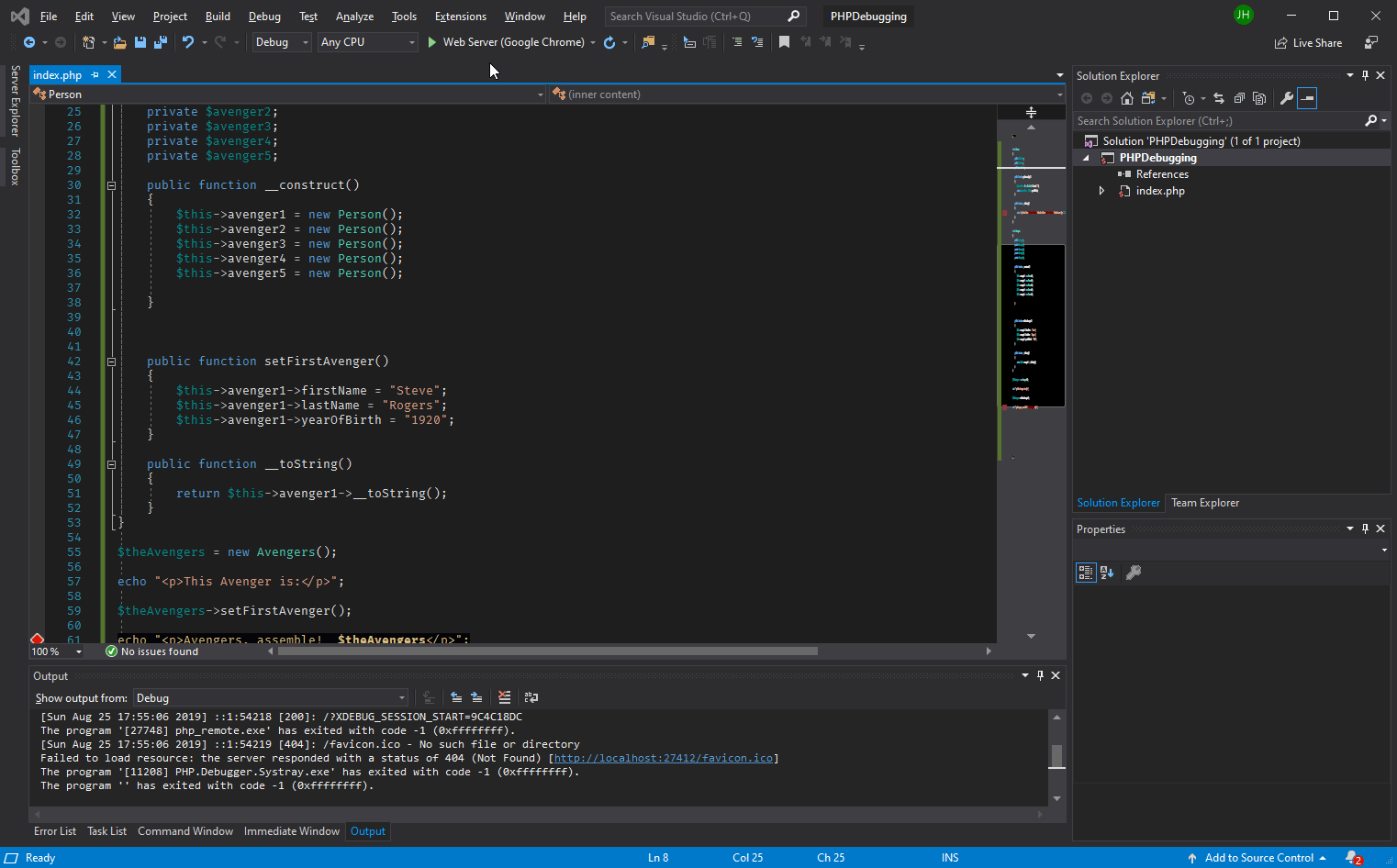Screen dimensions: 1397x868
Task: Click the Show All Files icon
Action: 1259,98
